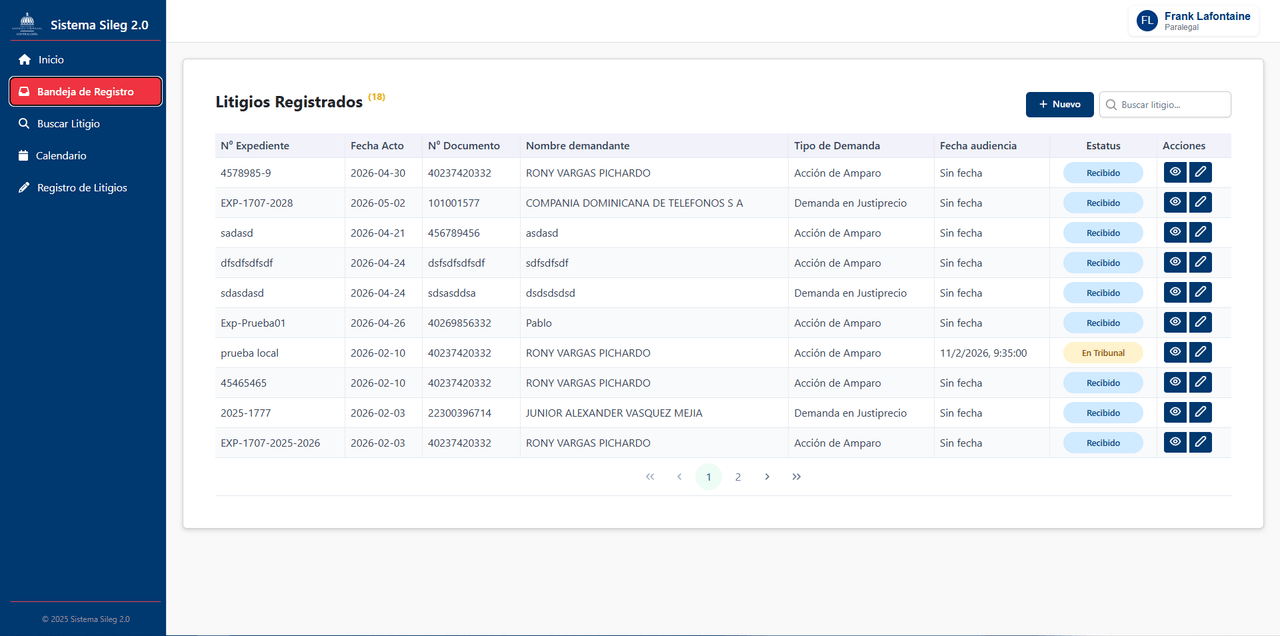View the sadasd litigation record
The width and height of the screenshot is (1280, 636).
(x=1176, y=232)
